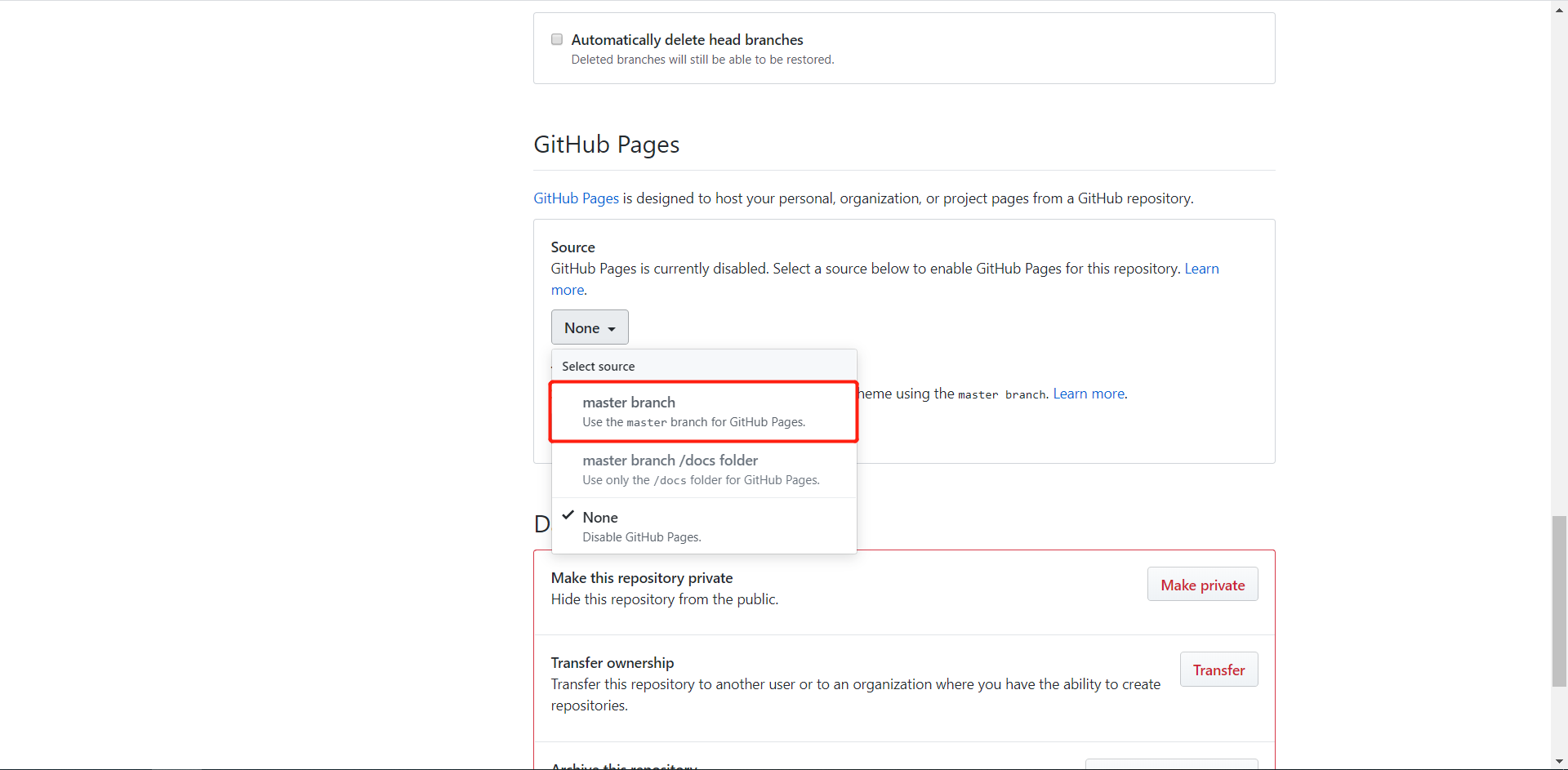Image resolution: width=1568 pixels, height=770 pixels.
Task: Click the "Source" label
Action: tap(572, 247)
